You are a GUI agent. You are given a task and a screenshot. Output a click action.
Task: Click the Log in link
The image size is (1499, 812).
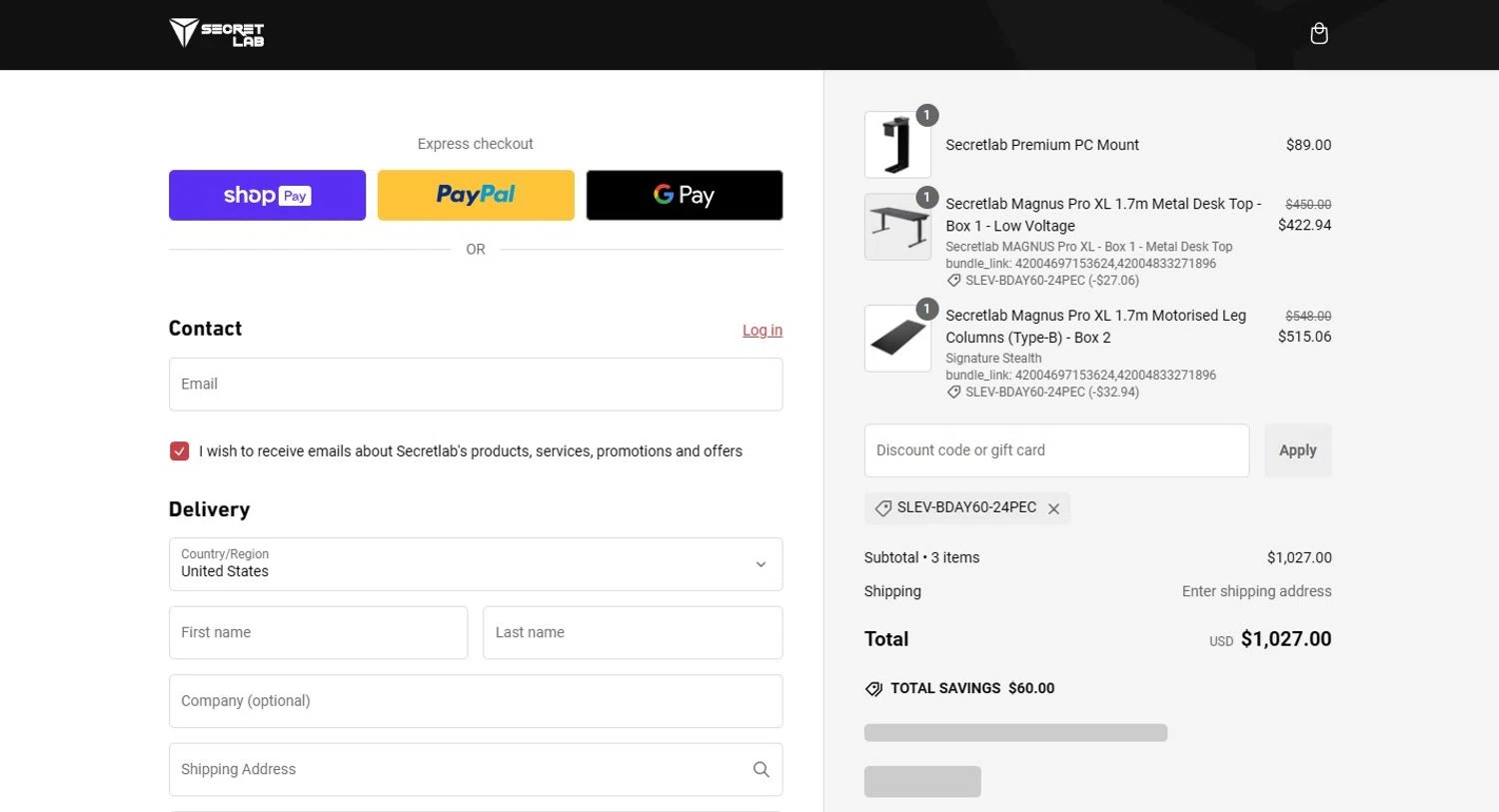761,331
